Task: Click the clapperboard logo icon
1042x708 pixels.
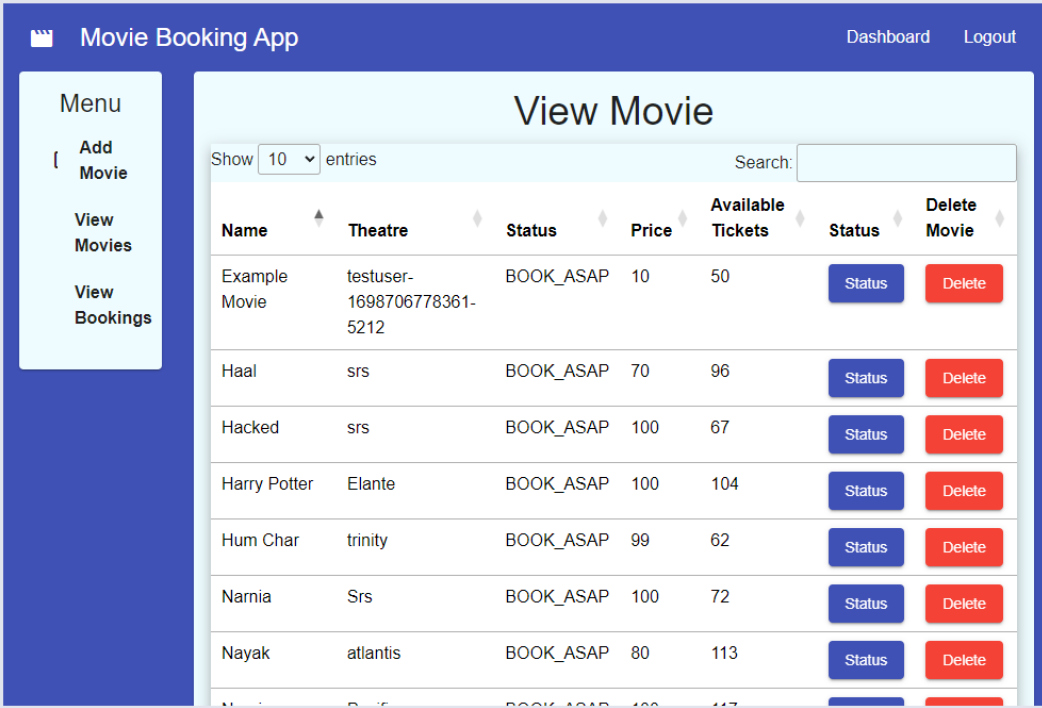Action: 42,38
